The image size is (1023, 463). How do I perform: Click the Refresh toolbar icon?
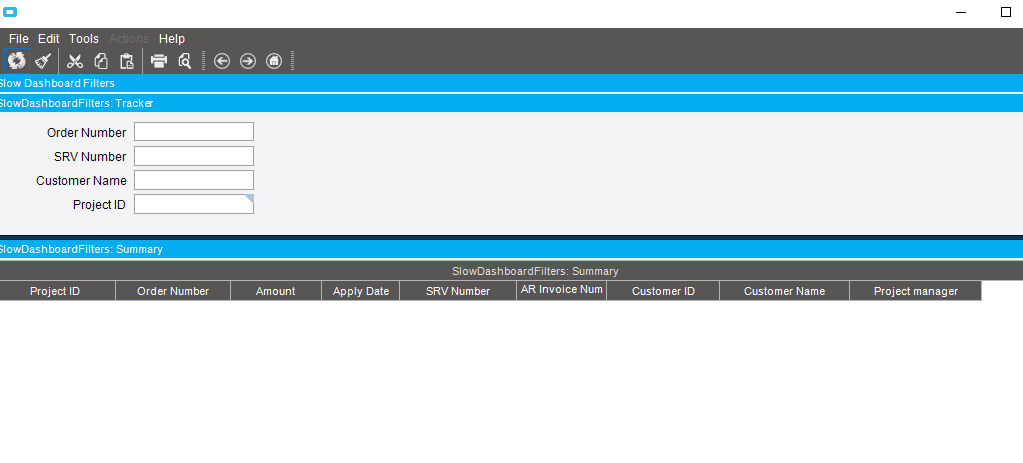coord(16,61)
